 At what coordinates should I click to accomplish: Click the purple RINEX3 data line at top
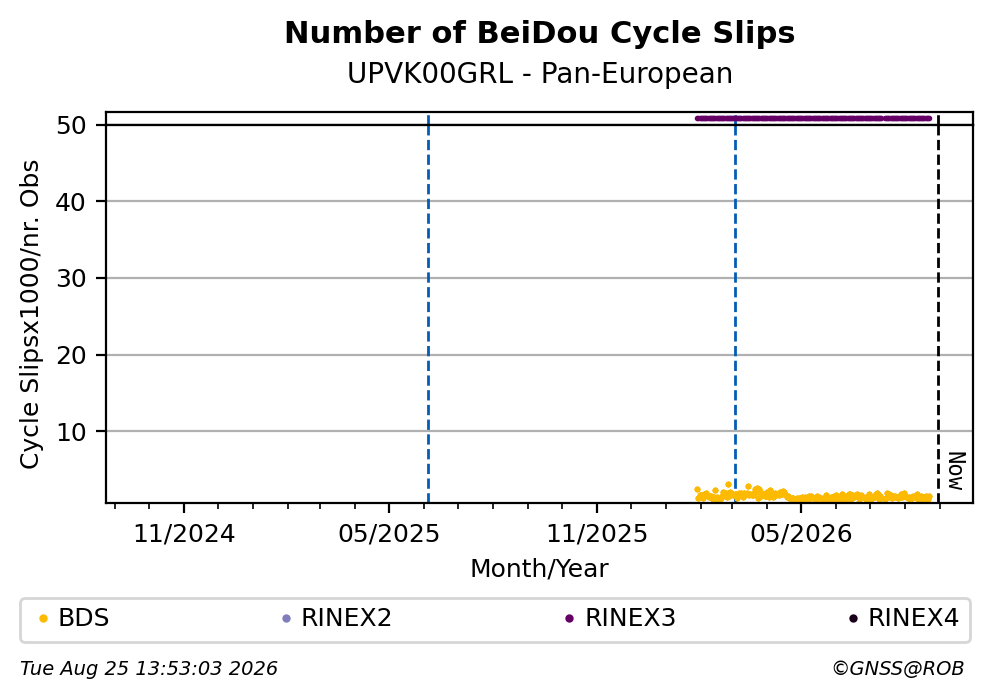[x=813, y=118]
